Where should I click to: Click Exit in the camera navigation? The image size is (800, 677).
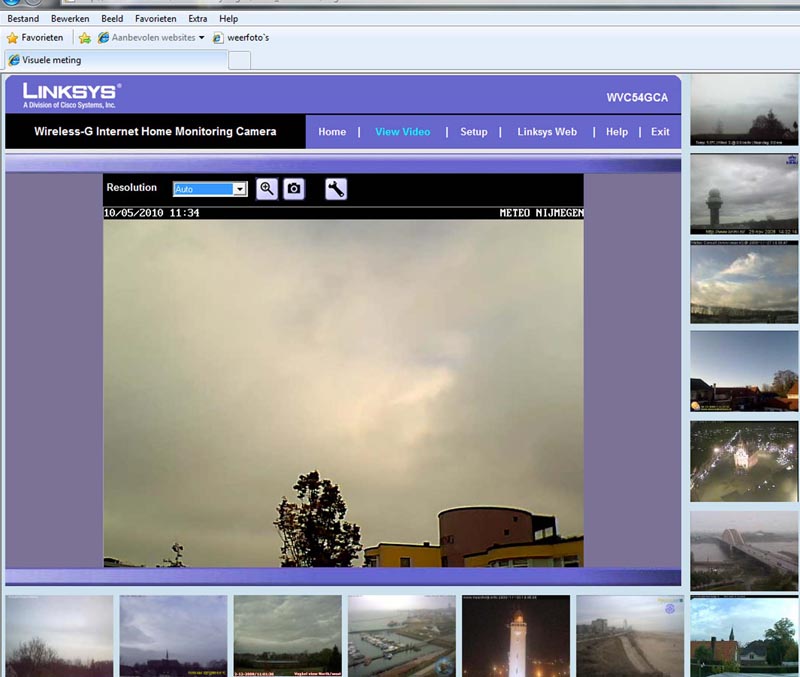[660, 132]
